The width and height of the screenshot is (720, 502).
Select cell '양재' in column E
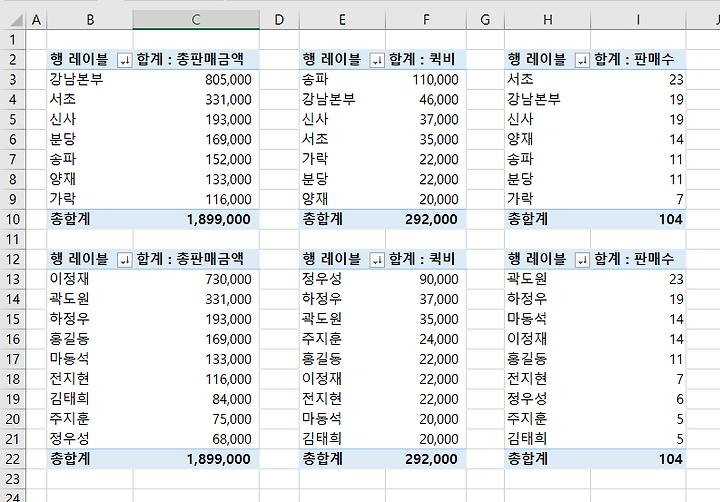pyautogui.click(x=342, y=199)
